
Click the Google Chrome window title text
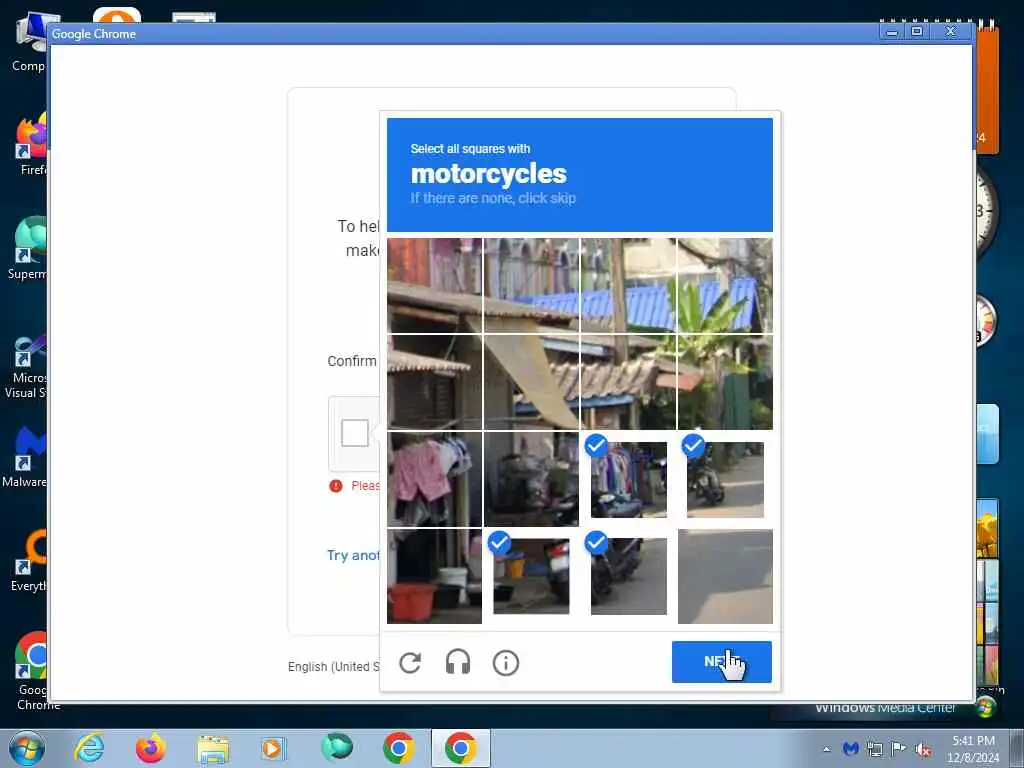click(x=94, y=34)
